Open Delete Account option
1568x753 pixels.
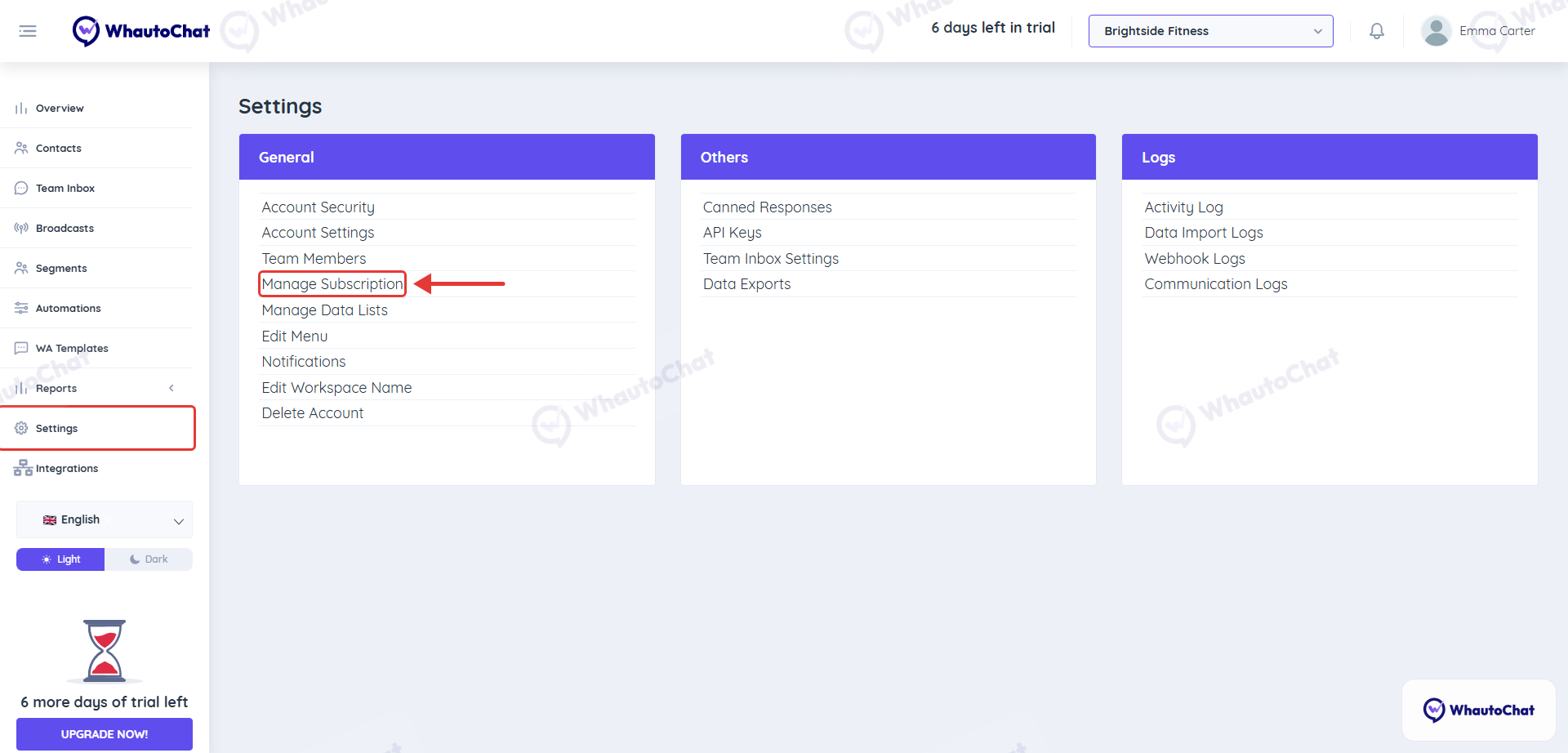312,413
